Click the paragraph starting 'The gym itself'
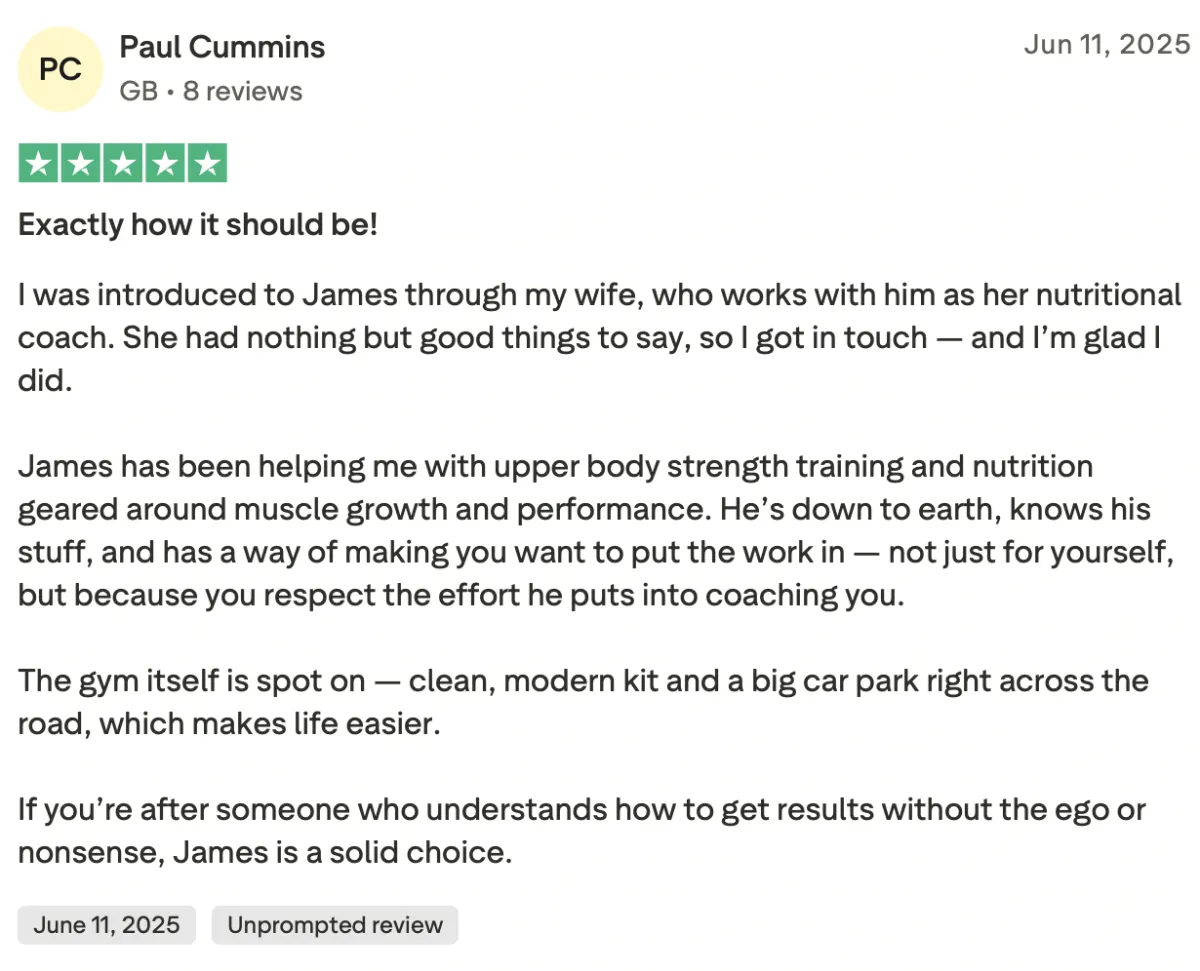The image size is (1200, 971). [x=583, y=702]
